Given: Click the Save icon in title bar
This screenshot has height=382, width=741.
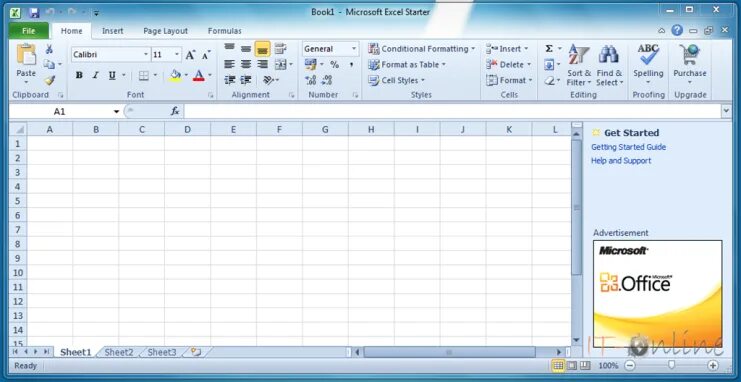Looking at the screenshot, I should point(34,12).
